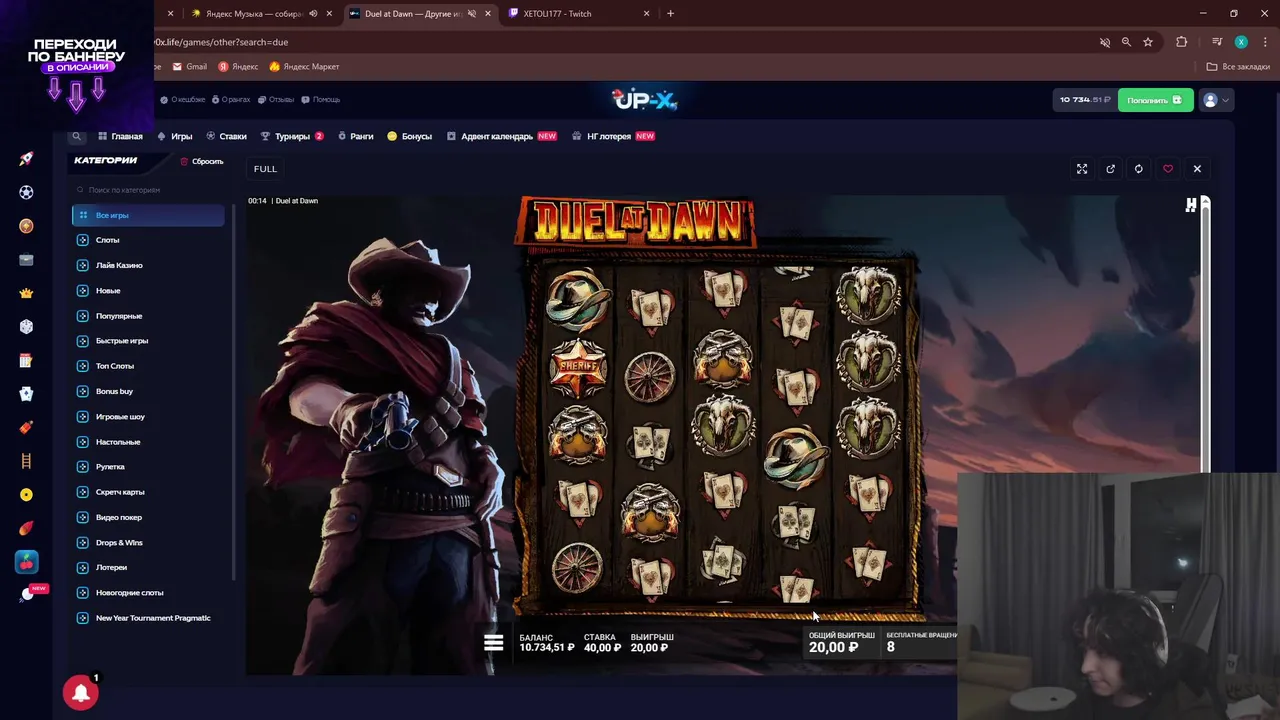Click the green Пополнить deposit button
The image size is (1280, 720).
pyautogui.click(x=1155, y=100)
